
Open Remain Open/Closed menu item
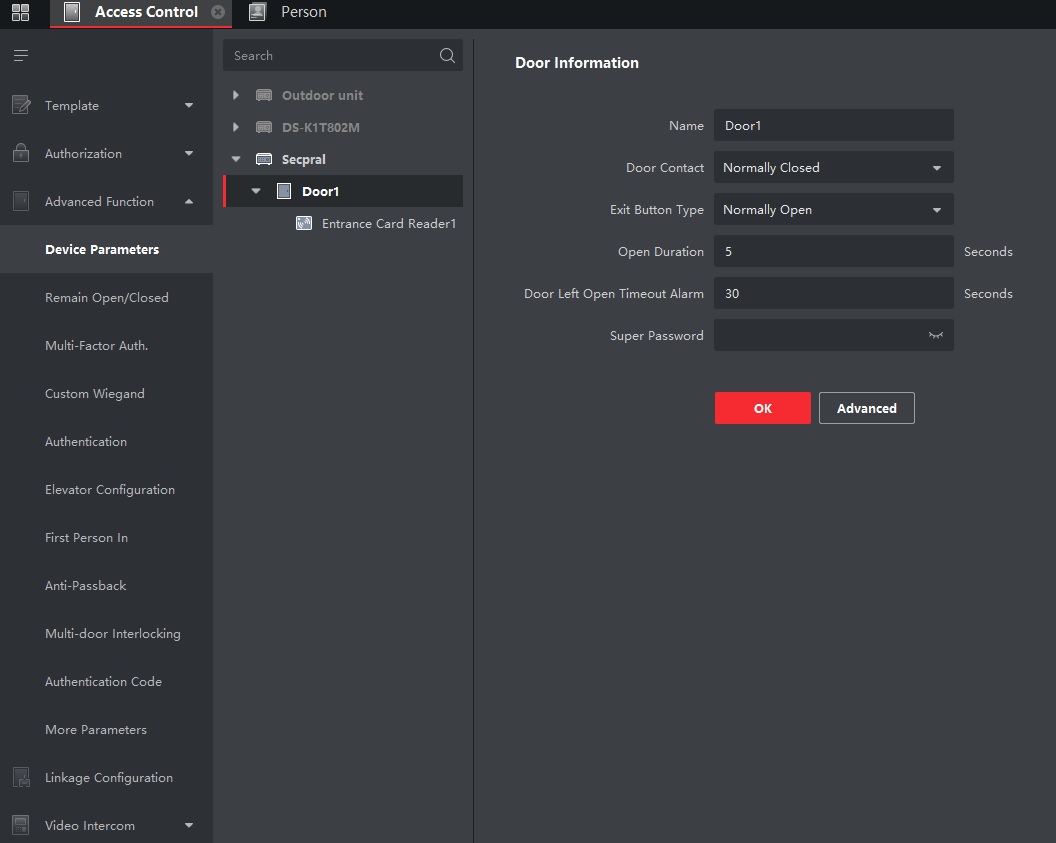107,297
